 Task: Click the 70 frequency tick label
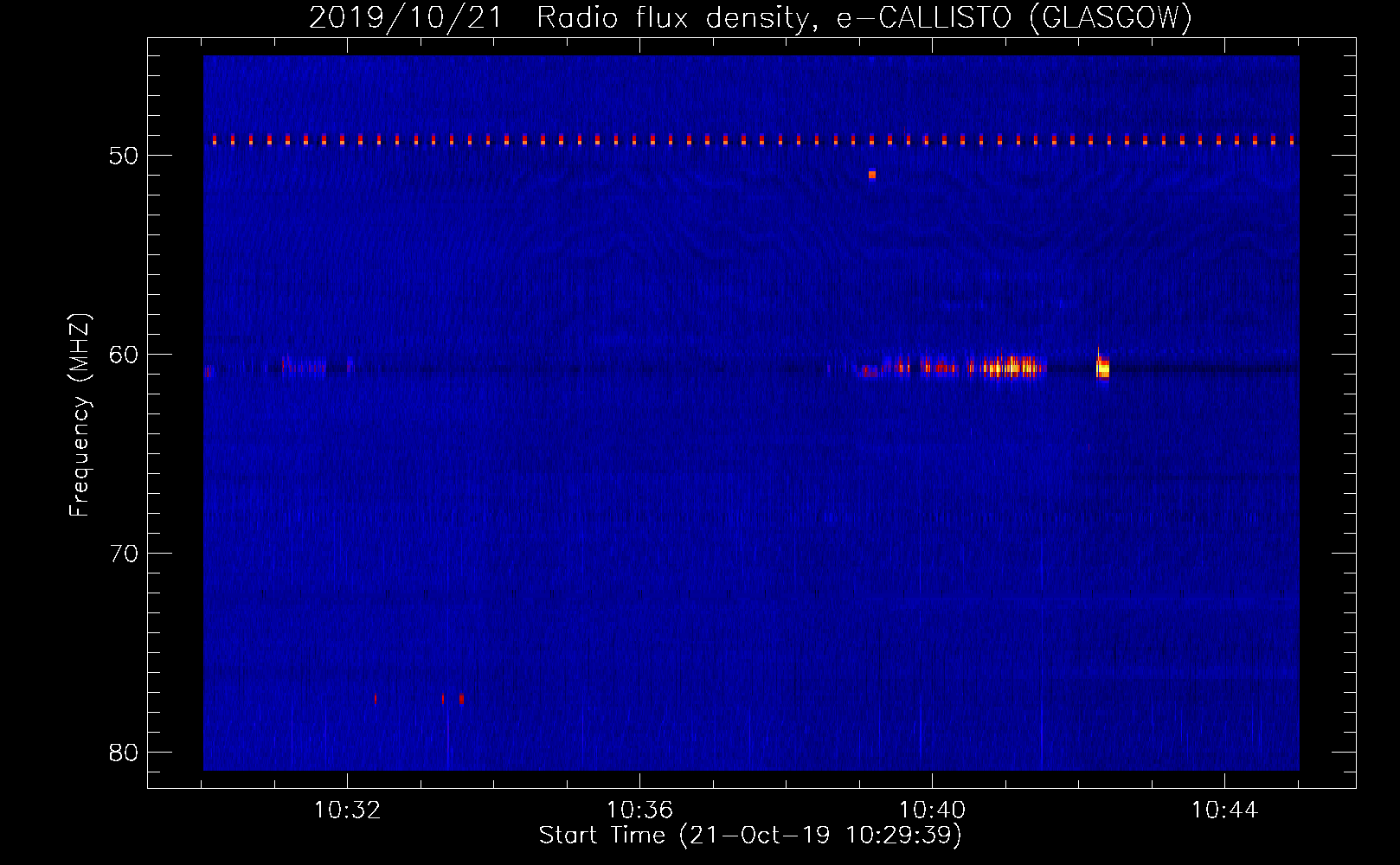coord(124,554)
